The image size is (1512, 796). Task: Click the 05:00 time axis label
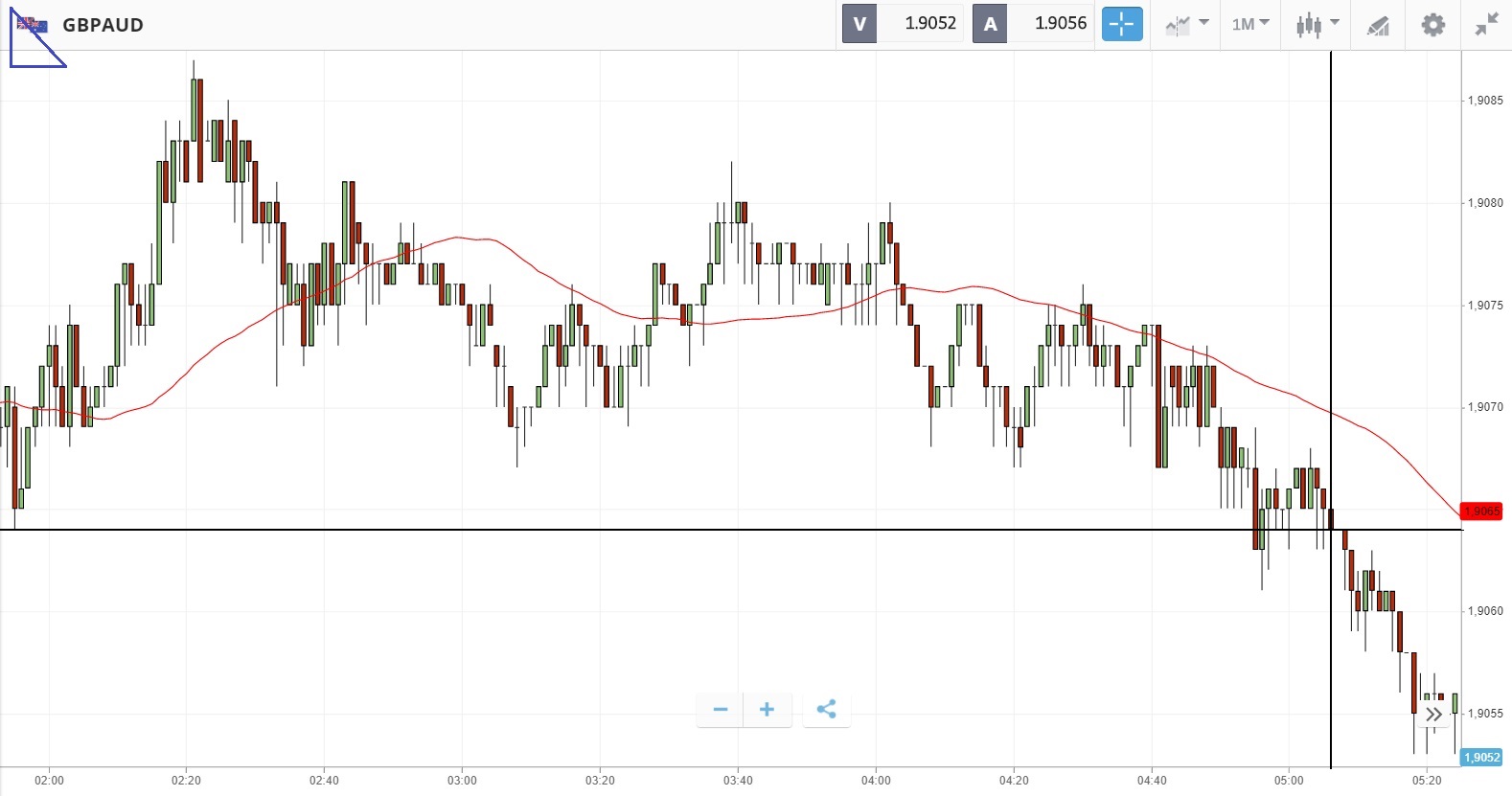pos(1289,781)
